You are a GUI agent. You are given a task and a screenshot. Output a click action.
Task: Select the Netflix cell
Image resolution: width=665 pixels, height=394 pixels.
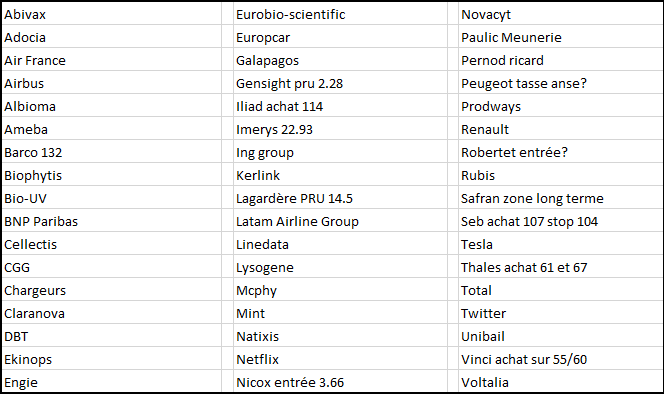[x=341, y=359]
